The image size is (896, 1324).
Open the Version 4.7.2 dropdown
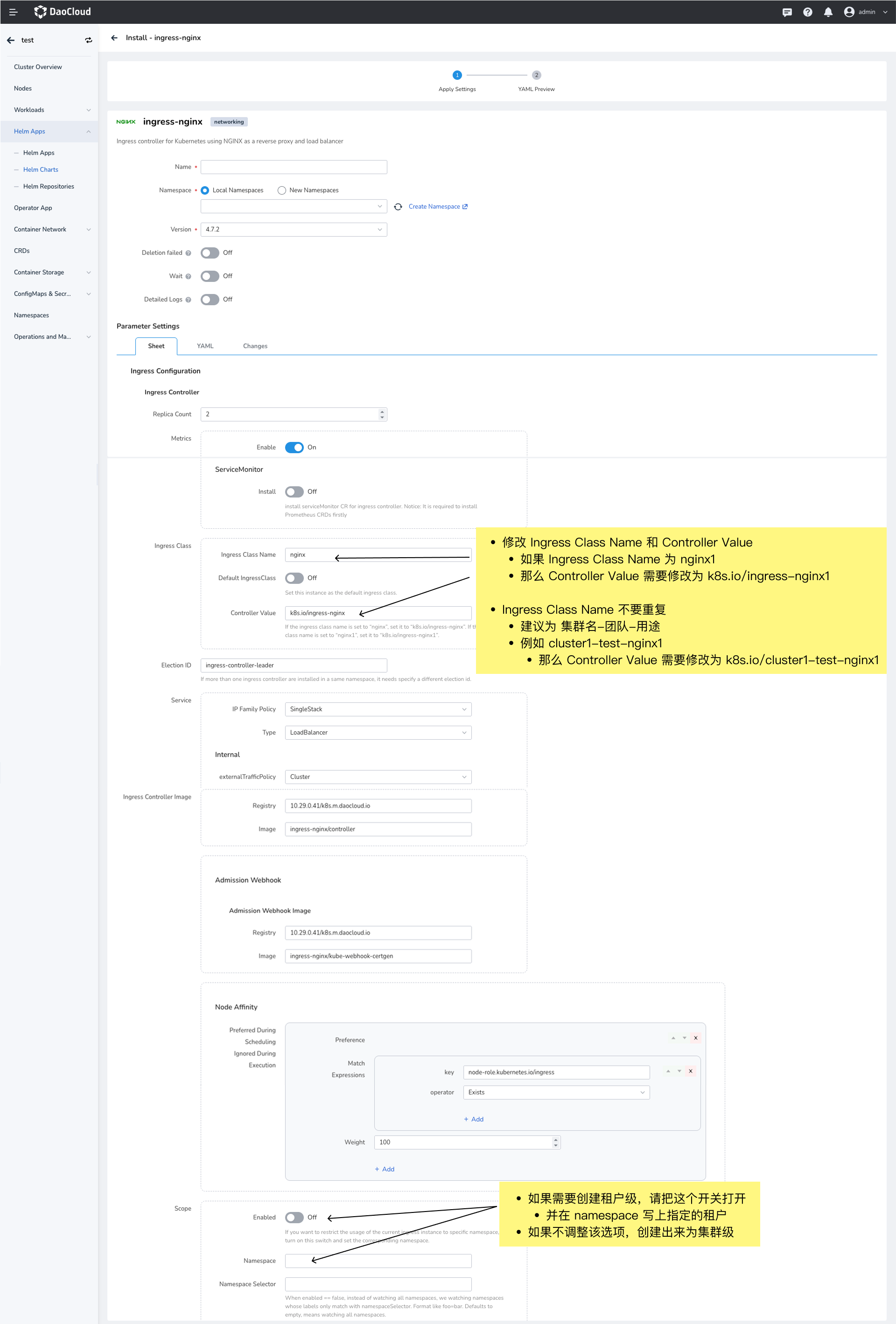pos(294,229)
